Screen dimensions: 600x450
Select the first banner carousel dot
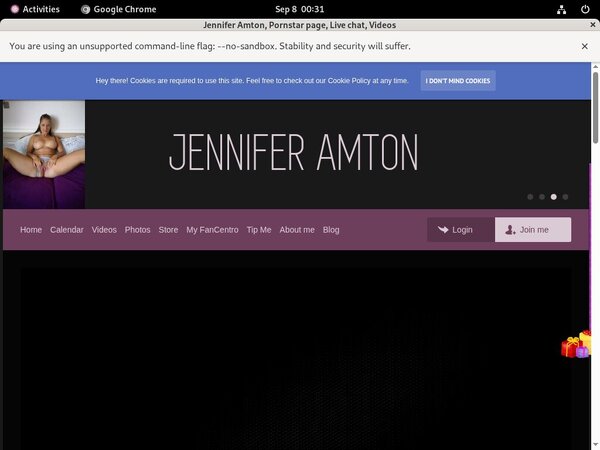tap(530, 197)
